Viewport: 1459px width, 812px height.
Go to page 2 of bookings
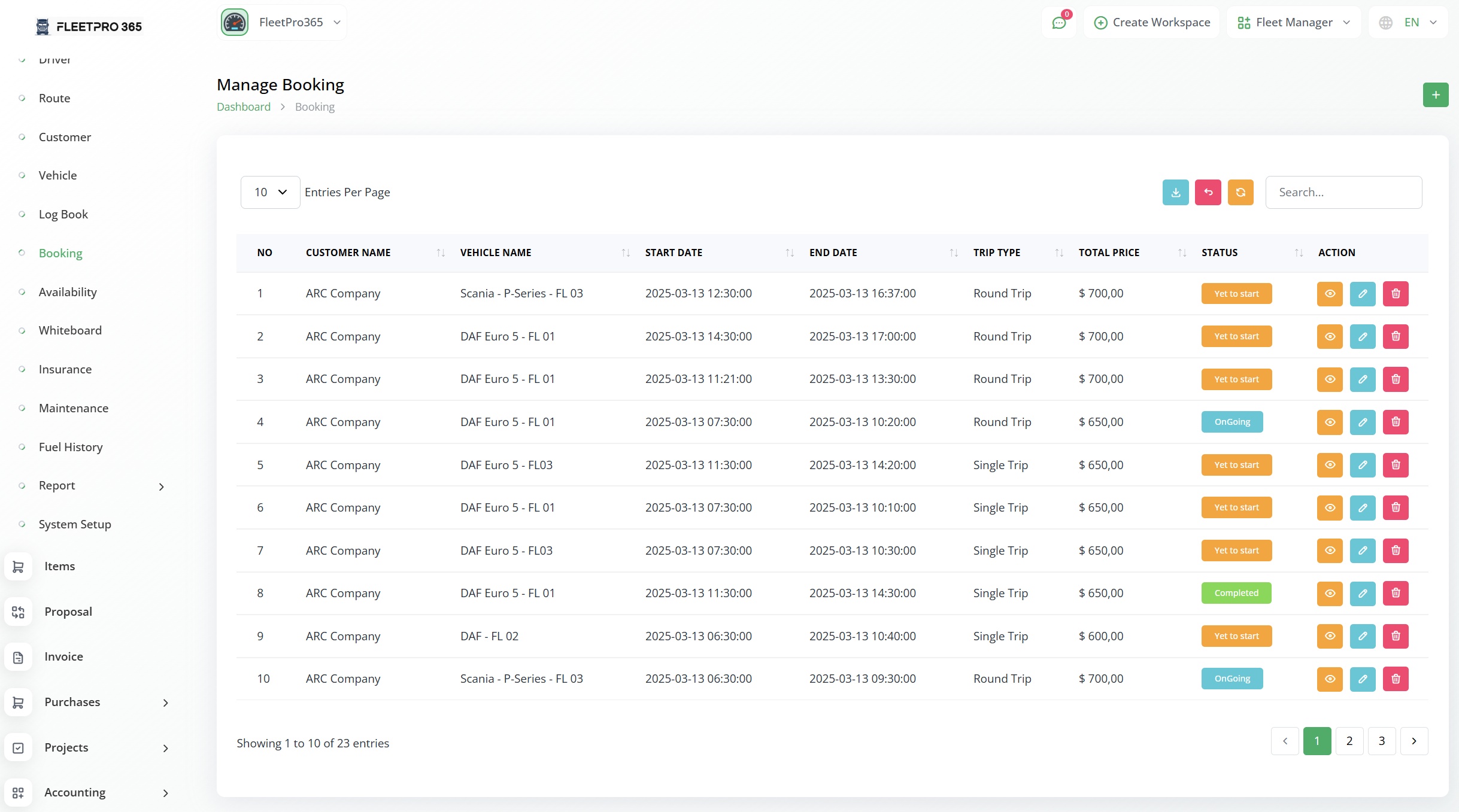tap(1349, 741)
